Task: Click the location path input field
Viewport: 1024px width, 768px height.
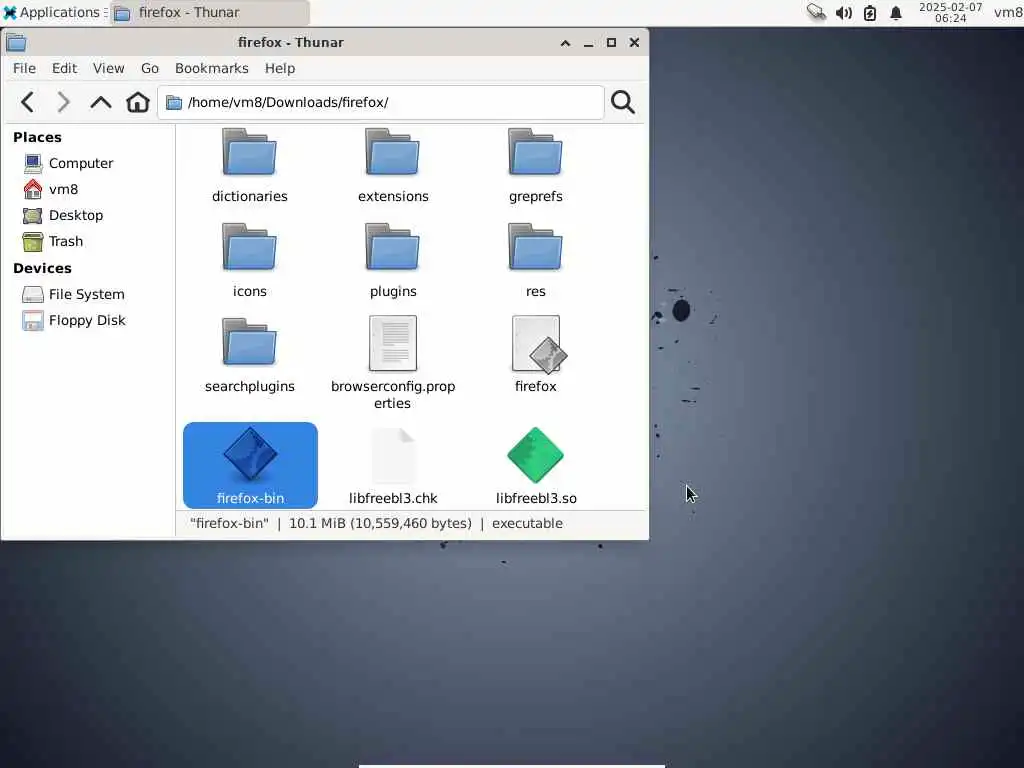Action: pyautogui.click(x=381, y=103)
